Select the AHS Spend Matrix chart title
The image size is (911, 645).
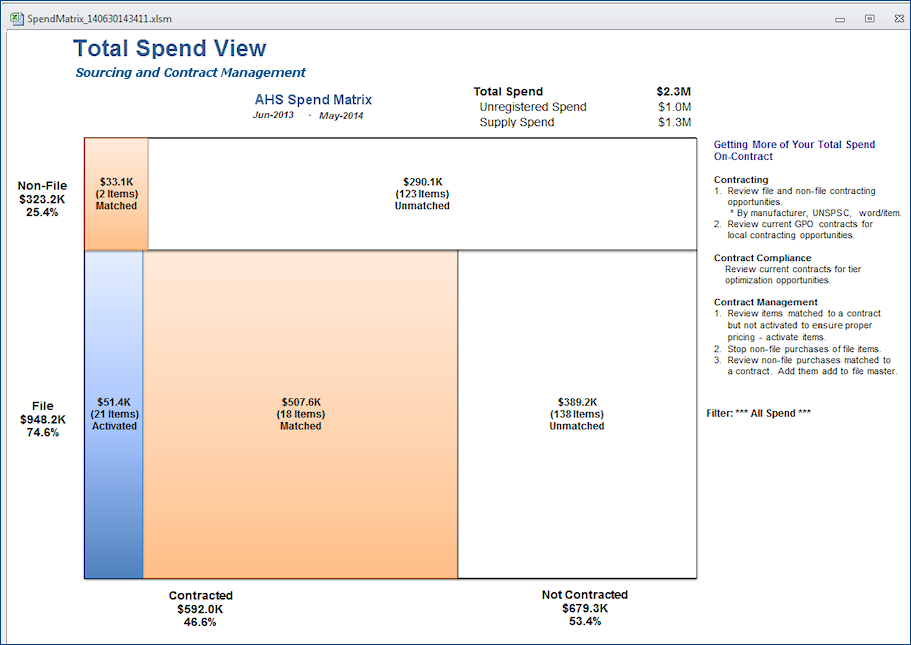313,100
